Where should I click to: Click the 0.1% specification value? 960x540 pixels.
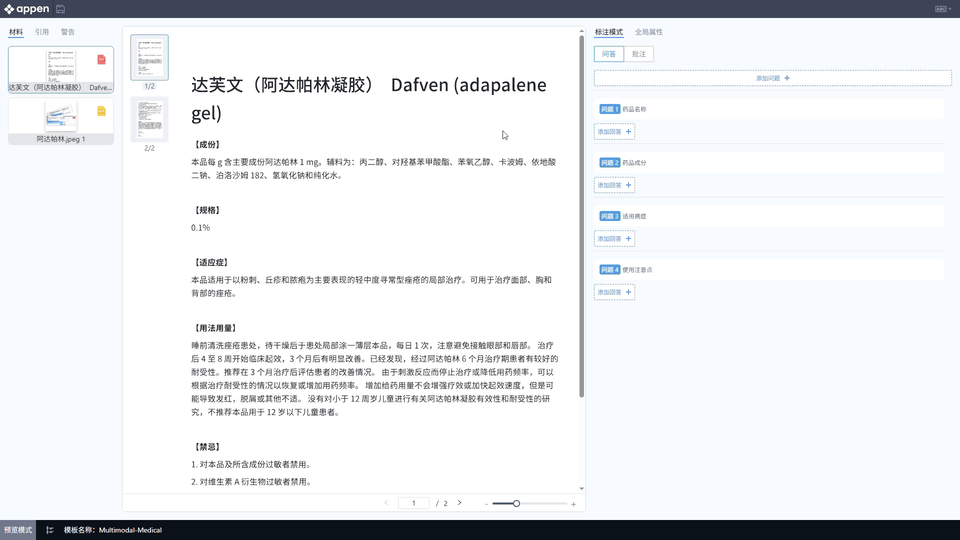click(x=200, y=228)
